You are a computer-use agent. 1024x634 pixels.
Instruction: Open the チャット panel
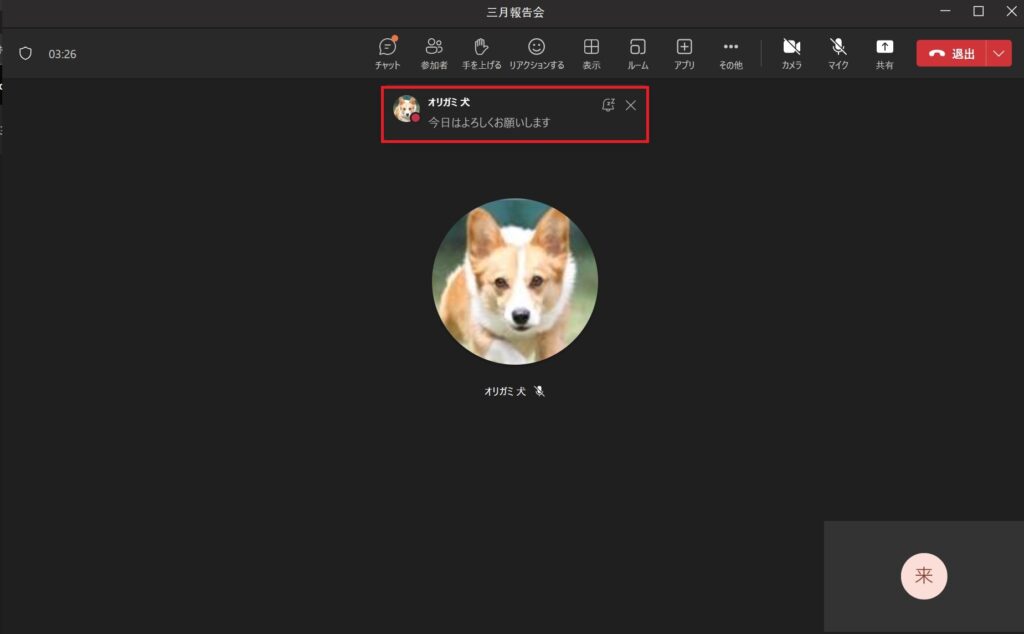[x=387, y=53]
